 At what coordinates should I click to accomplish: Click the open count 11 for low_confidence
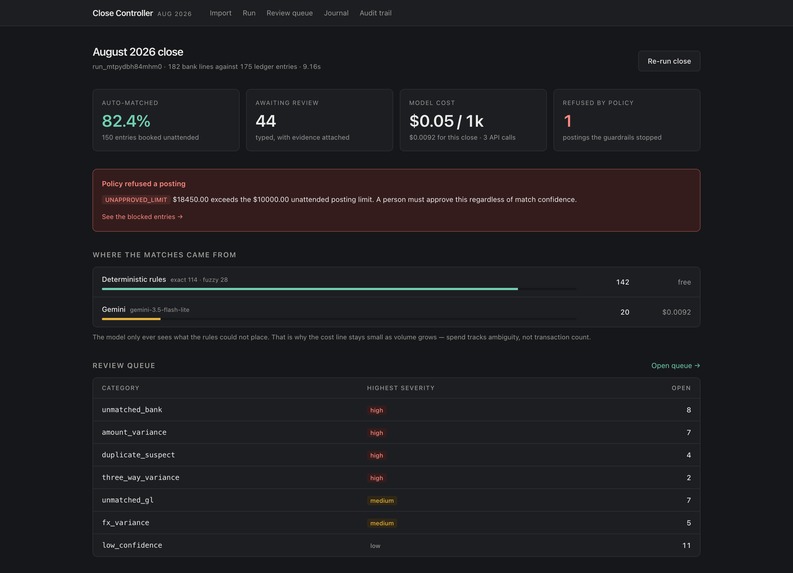[686, 545]
